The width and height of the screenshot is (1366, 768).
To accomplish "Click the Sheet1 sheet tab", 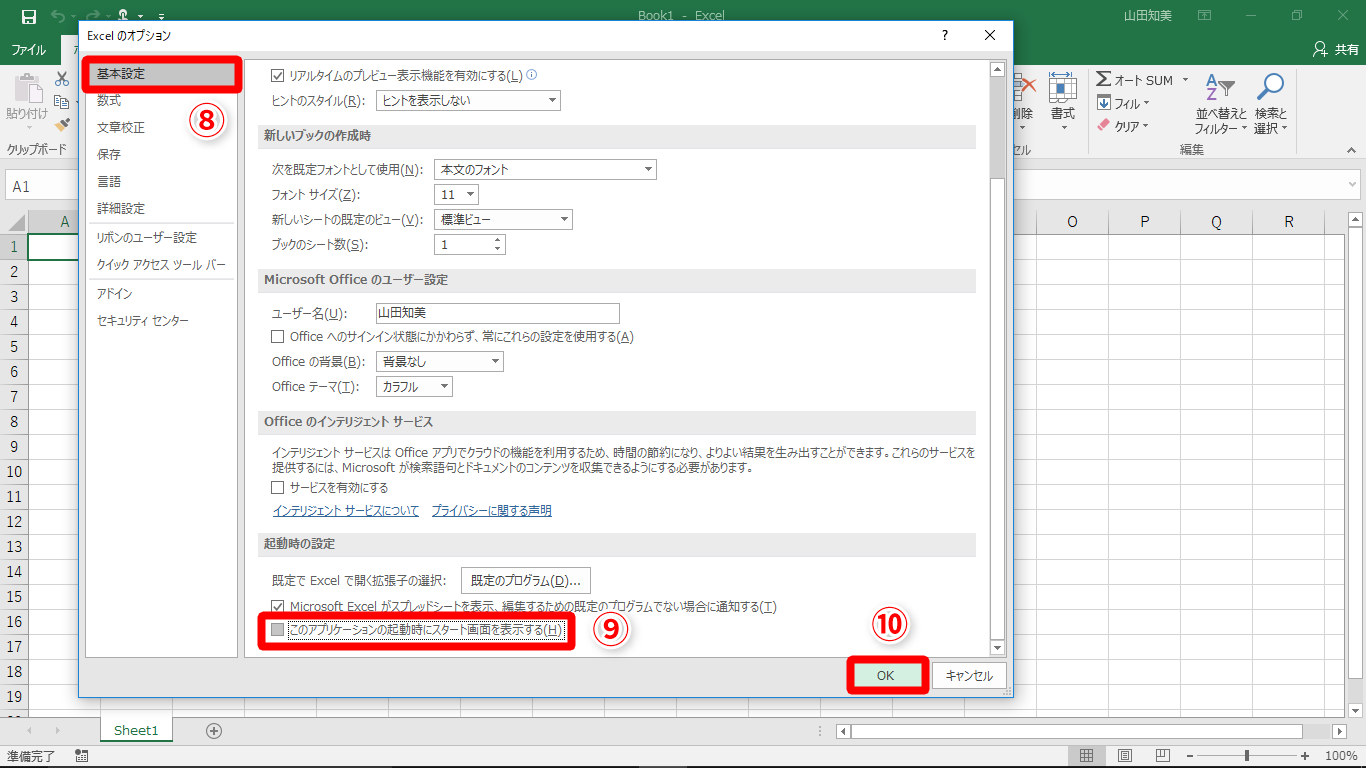I will (x=136, y=731).
